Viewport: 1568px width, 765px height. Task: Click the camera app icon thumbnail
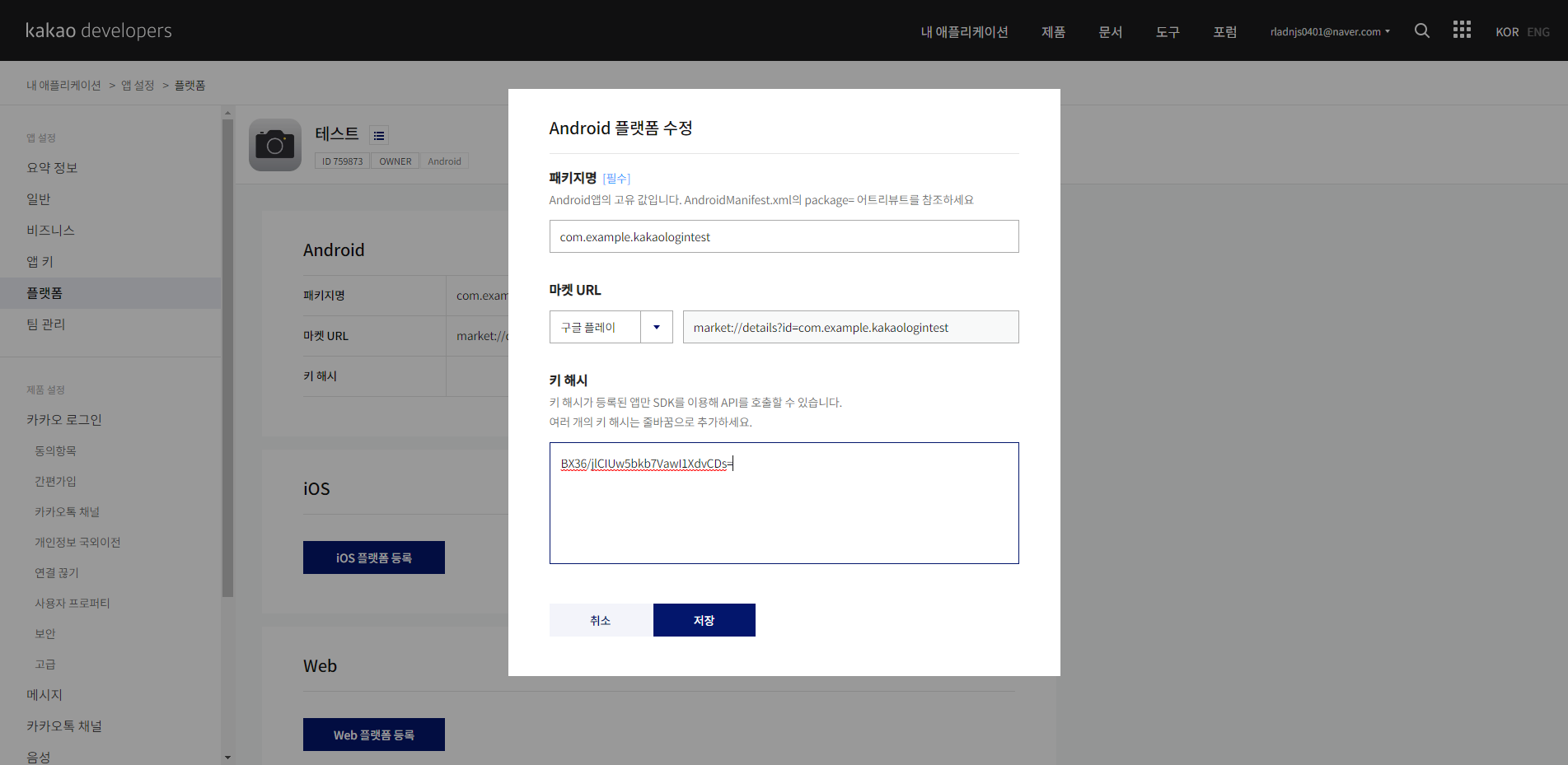point(275,145)
